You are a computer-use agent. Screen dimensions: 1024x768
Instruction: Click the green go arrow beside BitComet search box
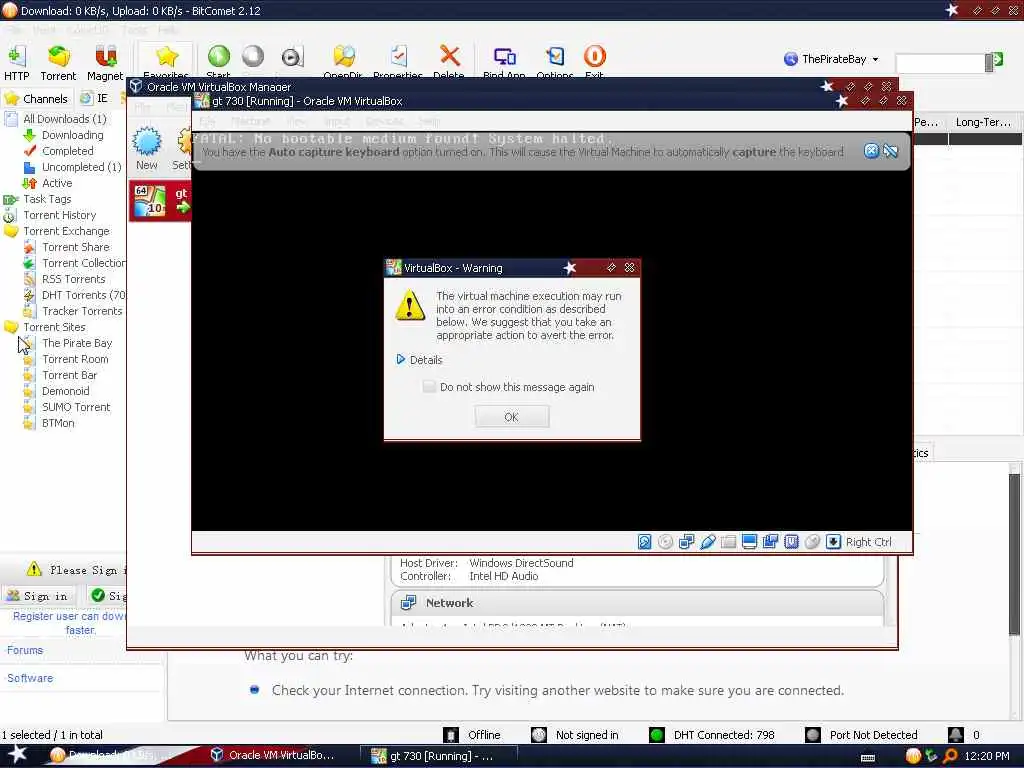click(x=998, y=59)
